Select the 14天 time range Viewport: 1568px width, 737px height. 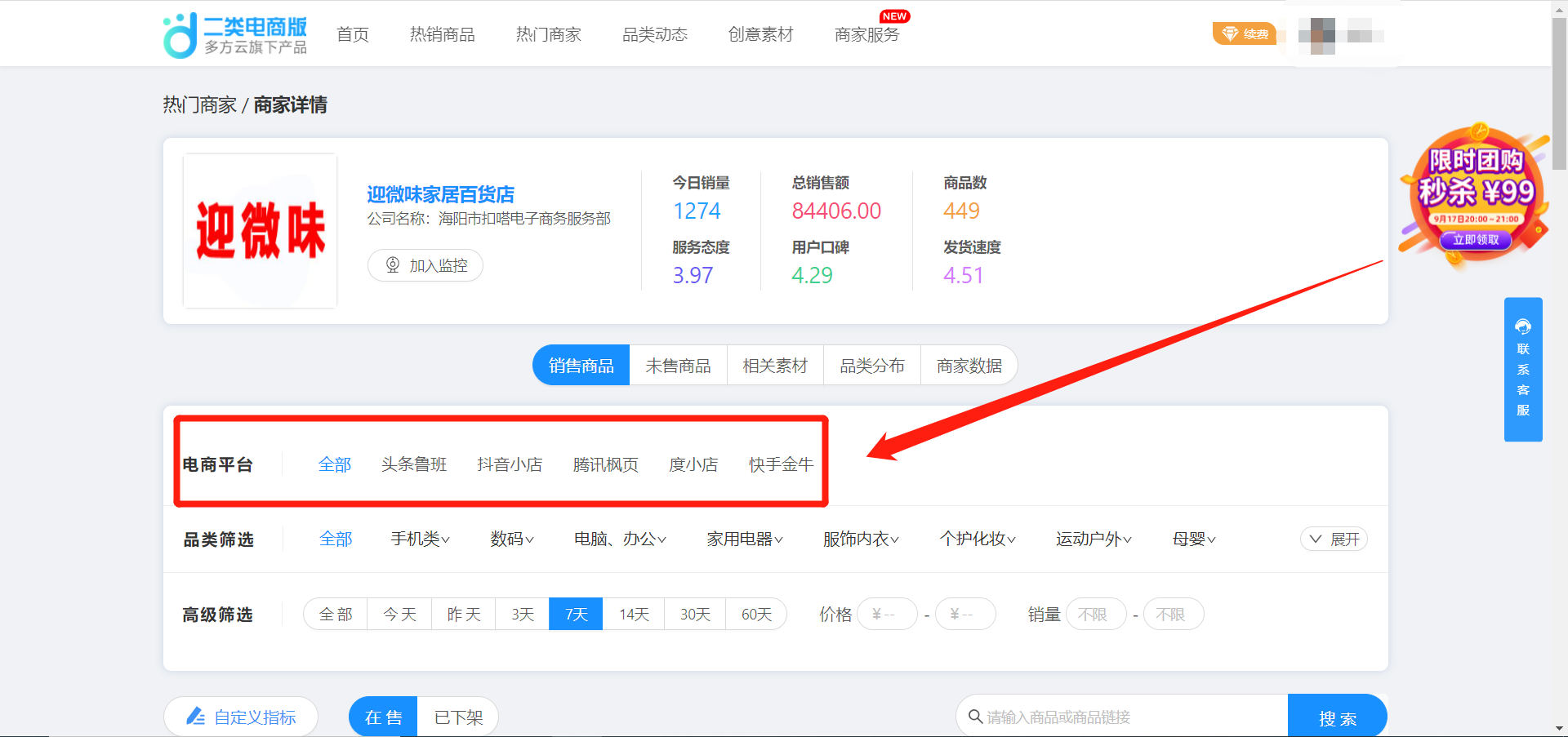pos(634,614)
